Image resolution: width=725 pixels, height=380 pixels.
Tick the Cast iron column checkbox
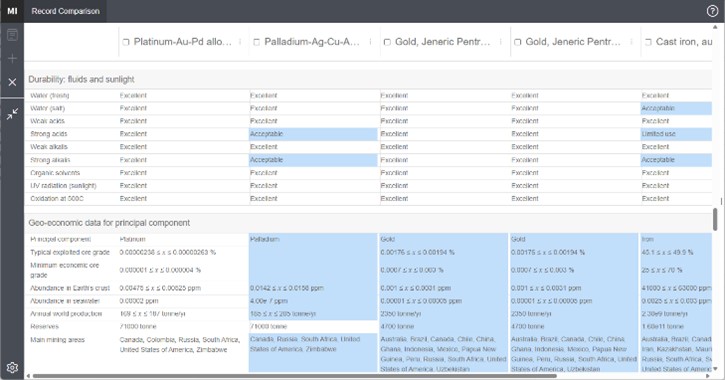pyautogui.click(x=648, y=42)
